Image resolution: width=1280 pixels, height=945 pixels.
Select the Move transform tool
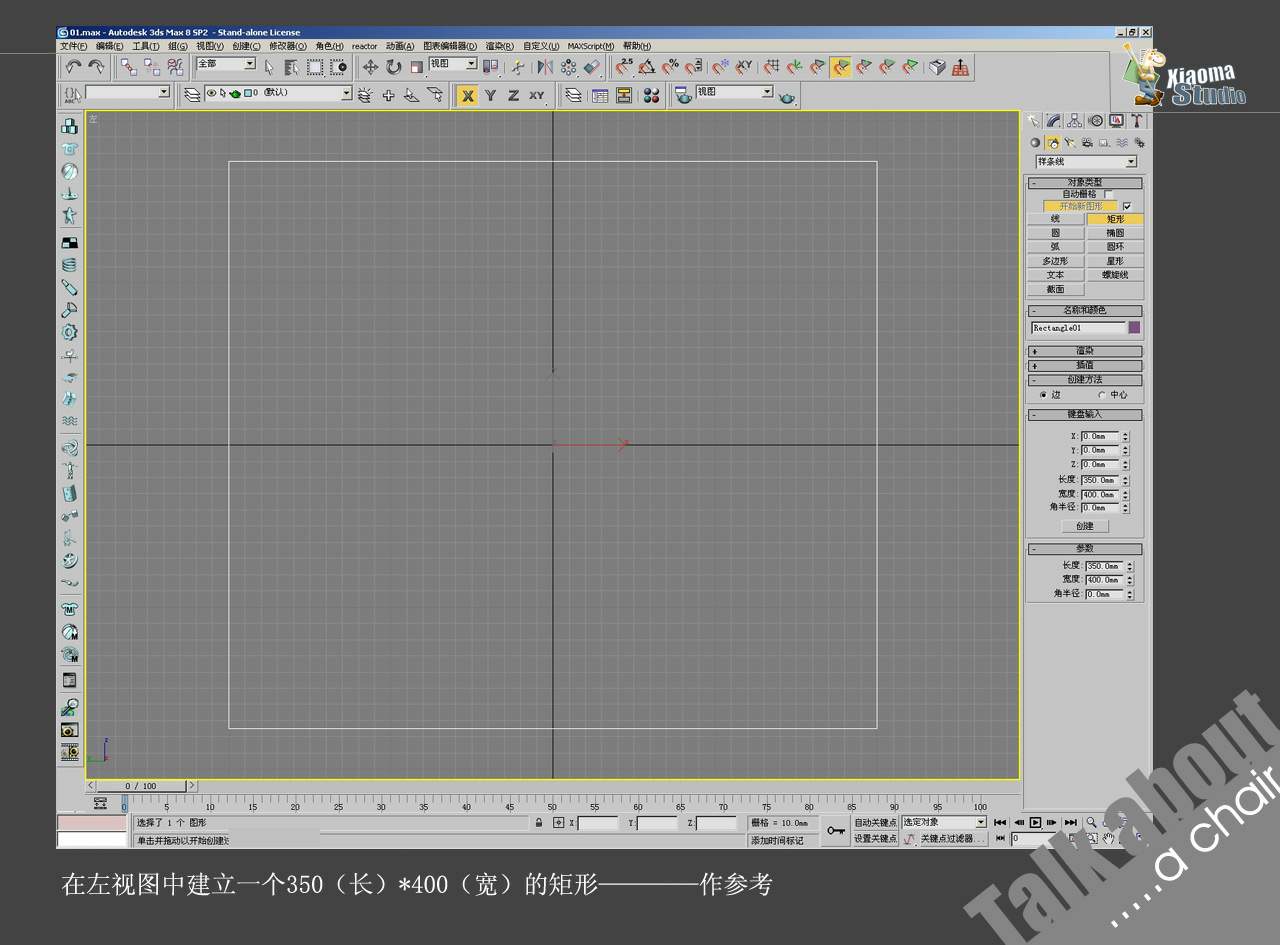(370, 67)
